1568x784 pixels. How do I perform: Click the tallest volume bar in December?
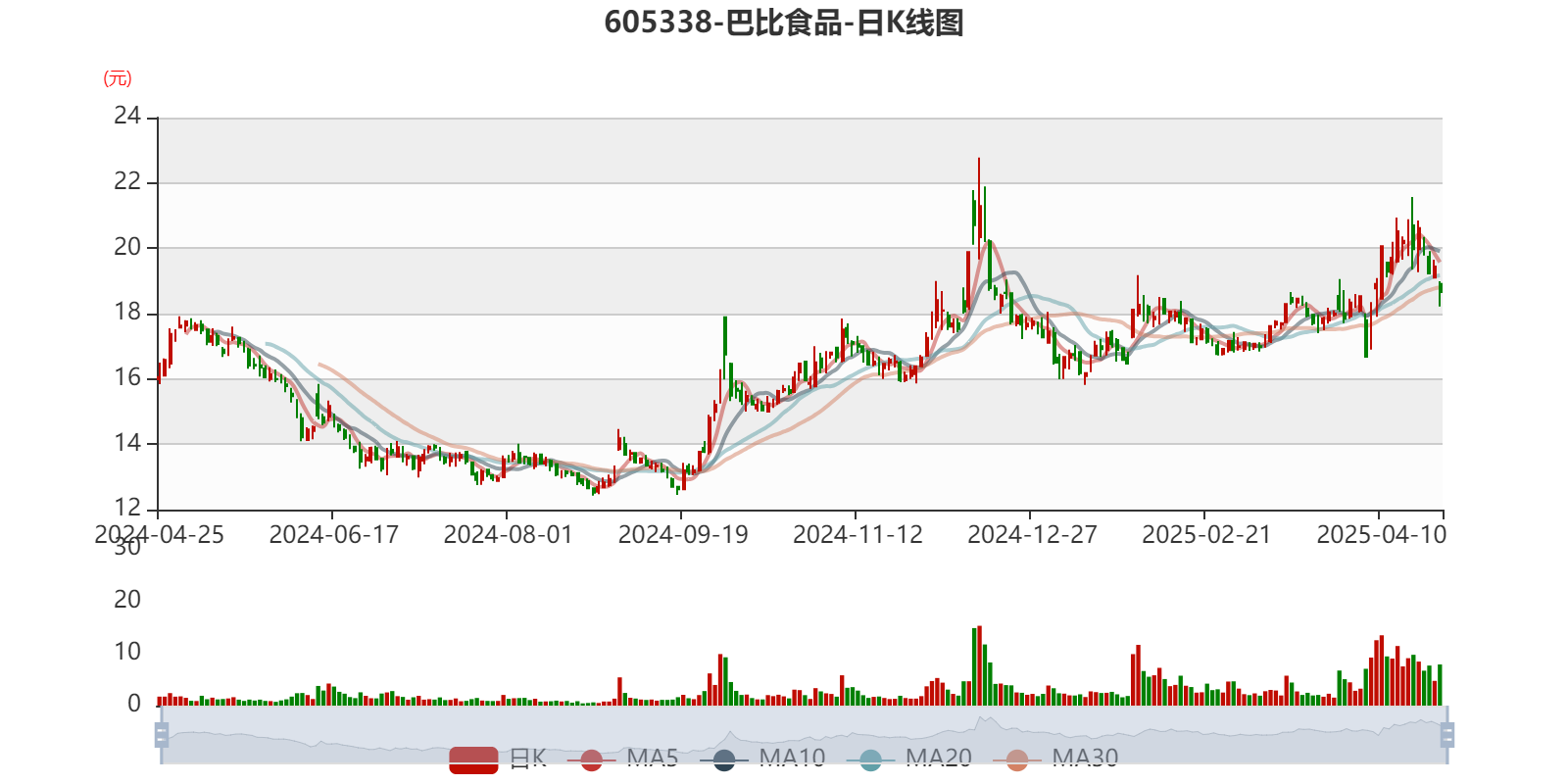[979, 665]
